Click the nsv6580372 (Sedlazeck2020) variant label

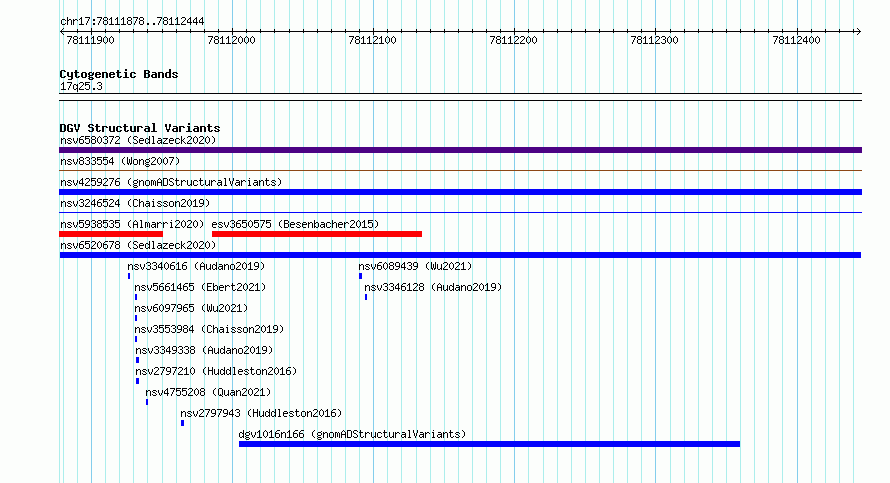pos(138,140)
